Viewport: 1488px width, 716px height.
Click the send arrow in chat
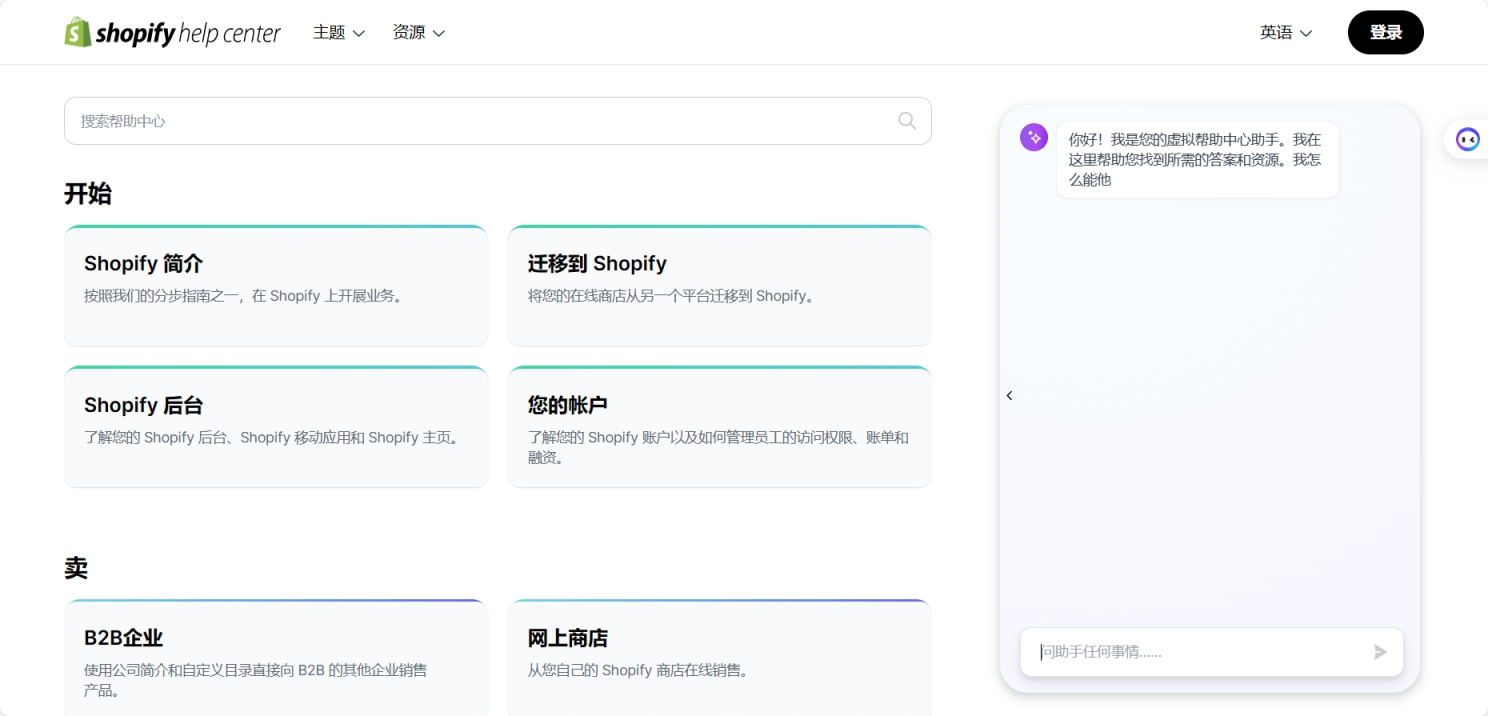pyautogui.click(x=1380, y=652)
